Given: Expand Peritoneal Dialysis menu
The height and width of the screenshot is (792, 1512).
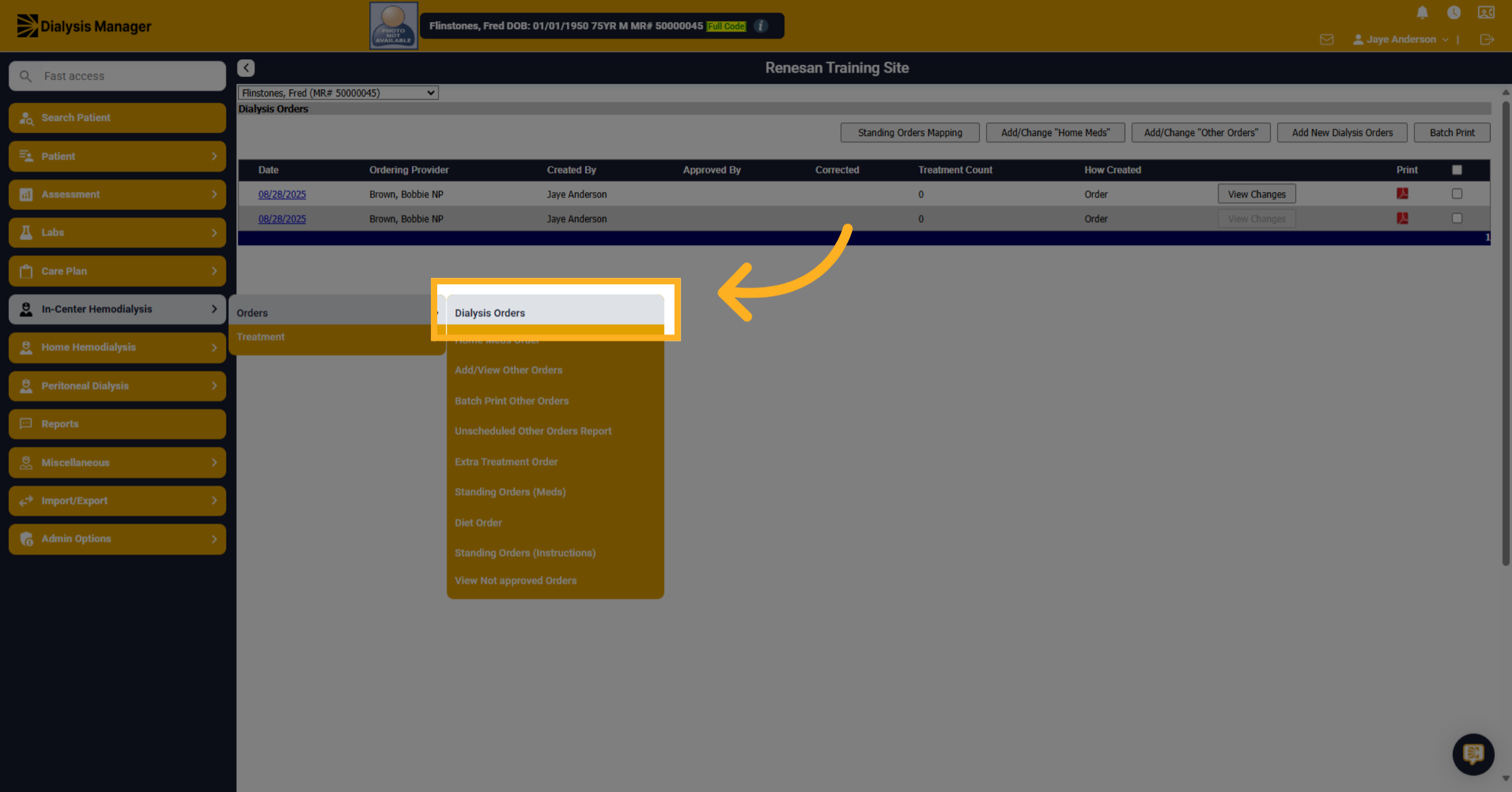Looking at the screenshot, I should 117,386.
